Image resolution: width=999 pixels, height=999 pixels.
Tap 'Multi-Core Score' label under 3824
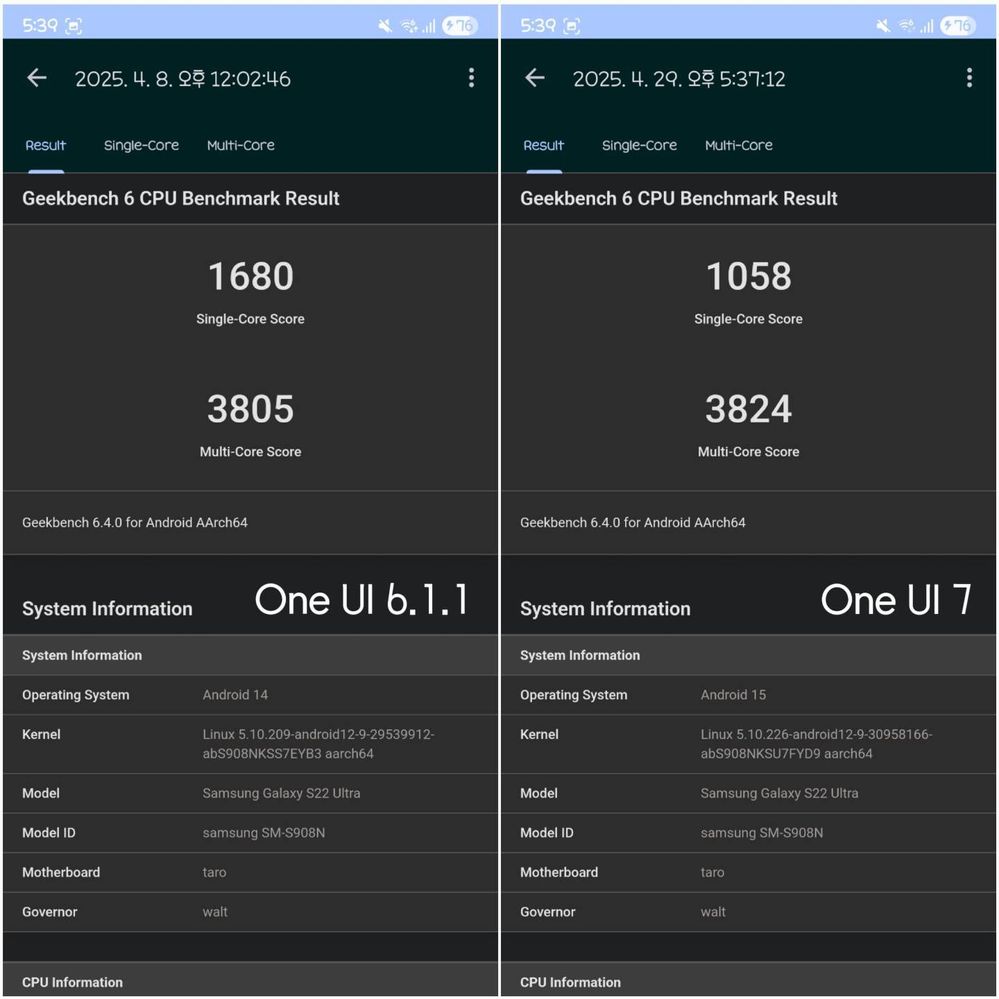pyautogui.click(x=749, y=452)
